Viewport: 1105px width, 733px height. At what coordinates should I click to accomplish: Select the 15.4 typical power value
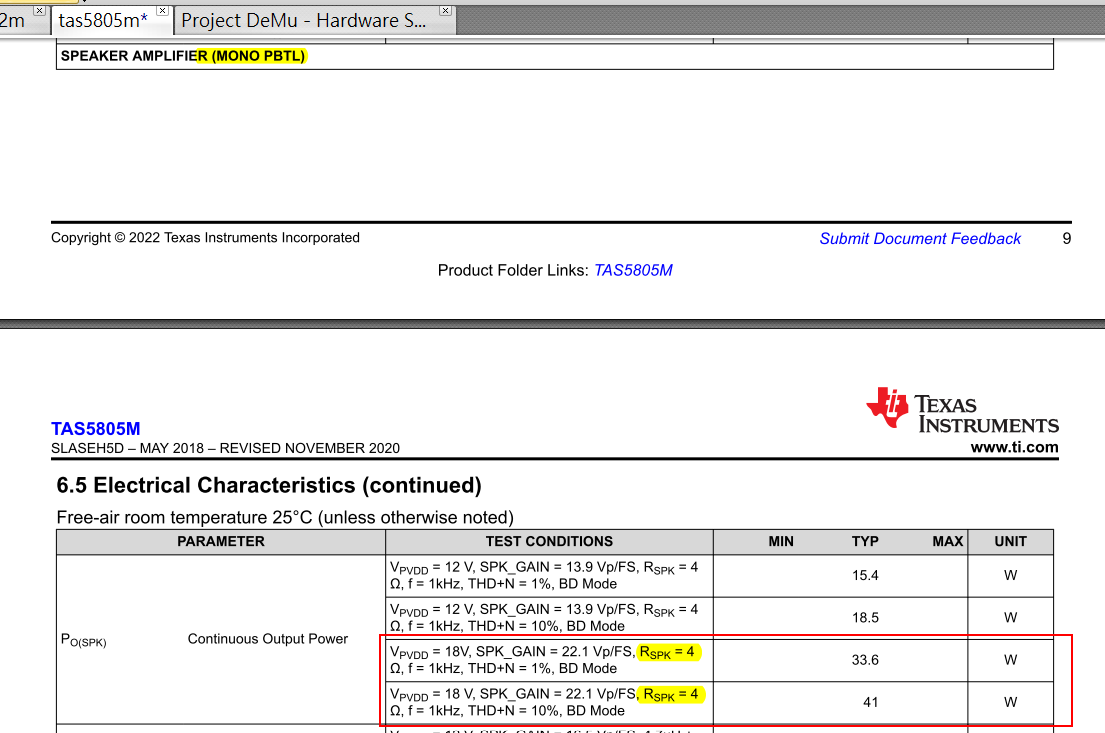click(865, 575)
